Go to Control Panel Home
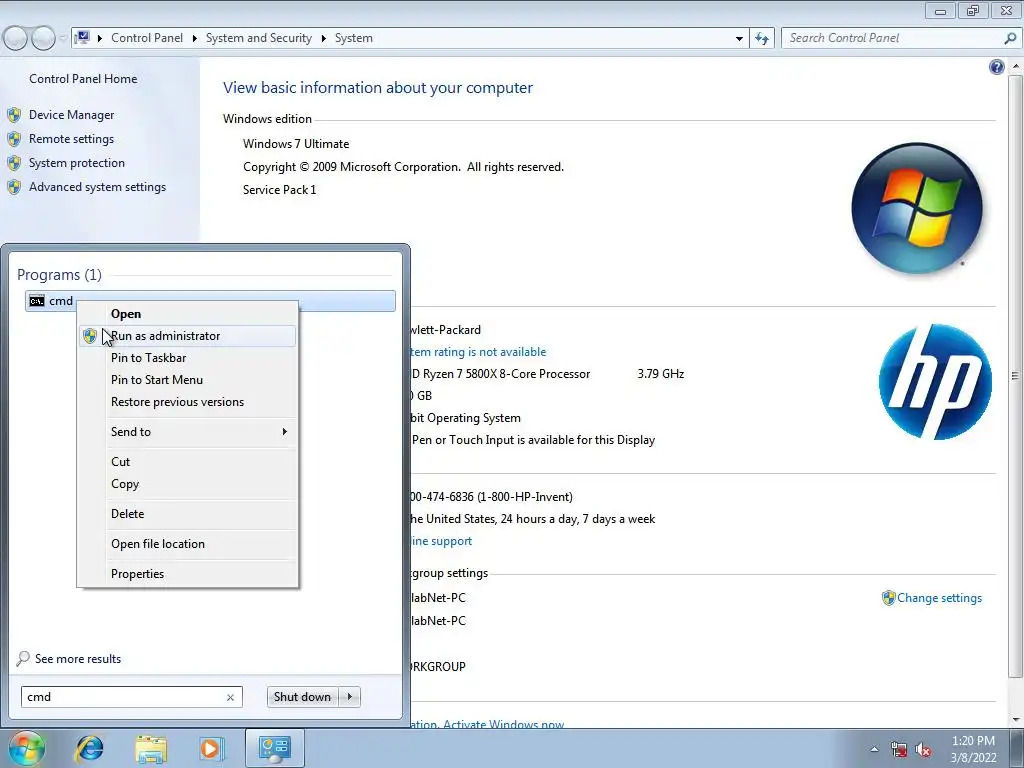1024x768 pixels. click(x=83, y=79)
